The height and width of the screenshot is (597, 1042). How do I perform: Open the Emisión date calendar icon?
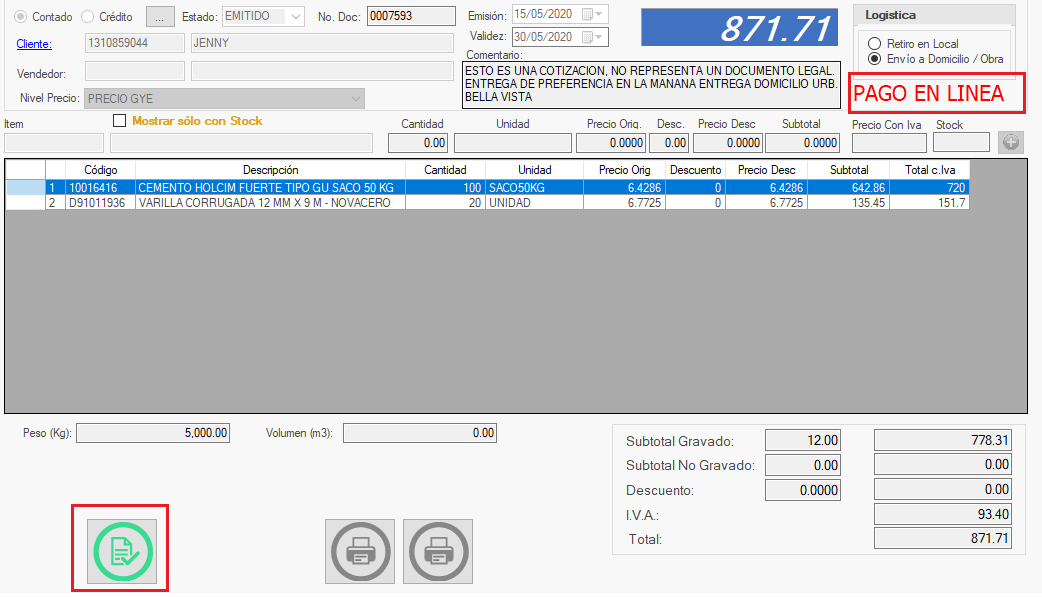tap(590, 14)
